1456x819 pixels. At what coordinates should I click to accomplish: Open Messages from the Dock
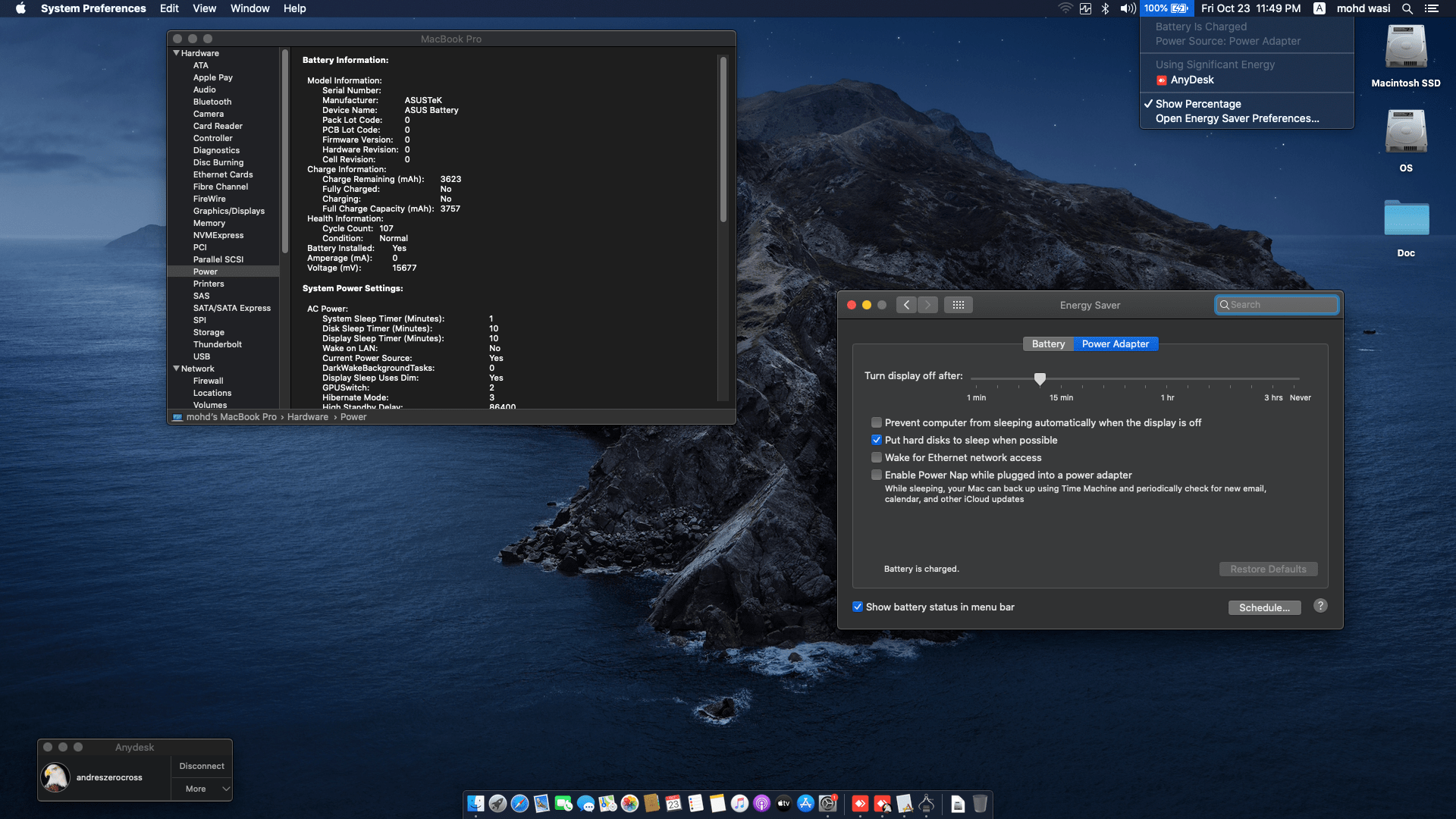coord(585,804)
